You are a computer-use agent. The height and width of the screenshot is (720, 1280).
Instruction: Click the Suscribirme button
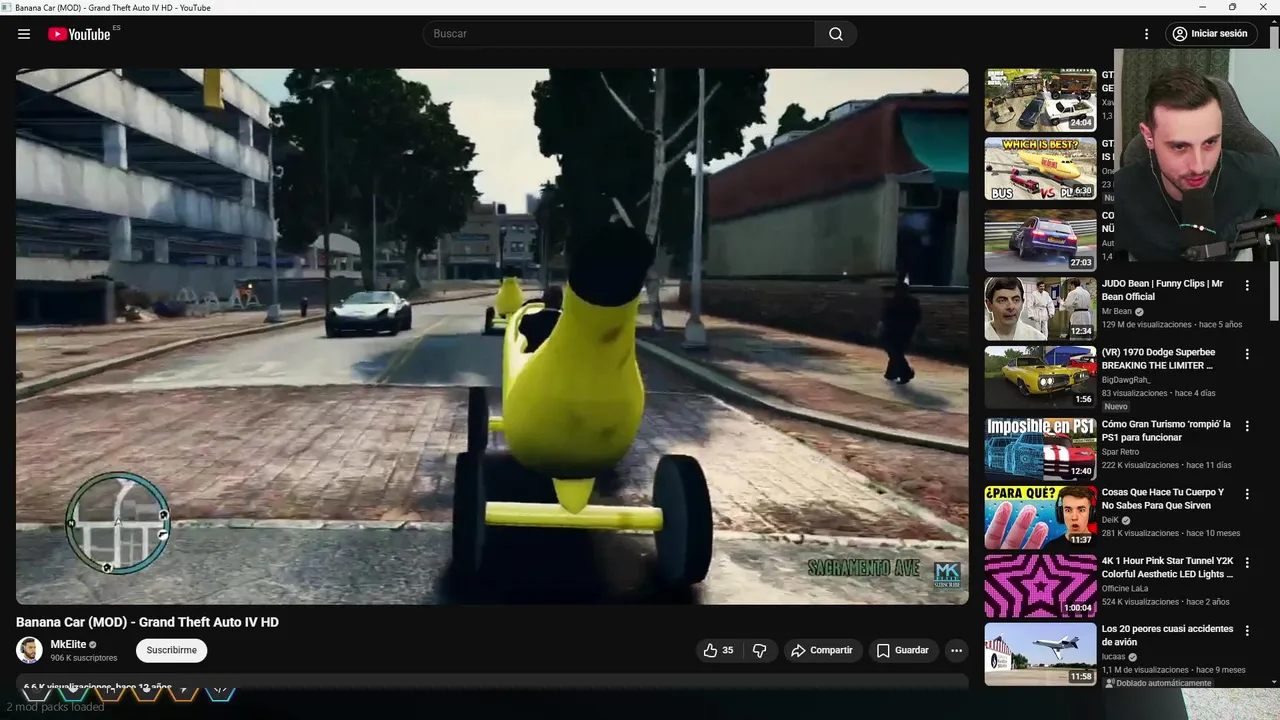point(172,650)
